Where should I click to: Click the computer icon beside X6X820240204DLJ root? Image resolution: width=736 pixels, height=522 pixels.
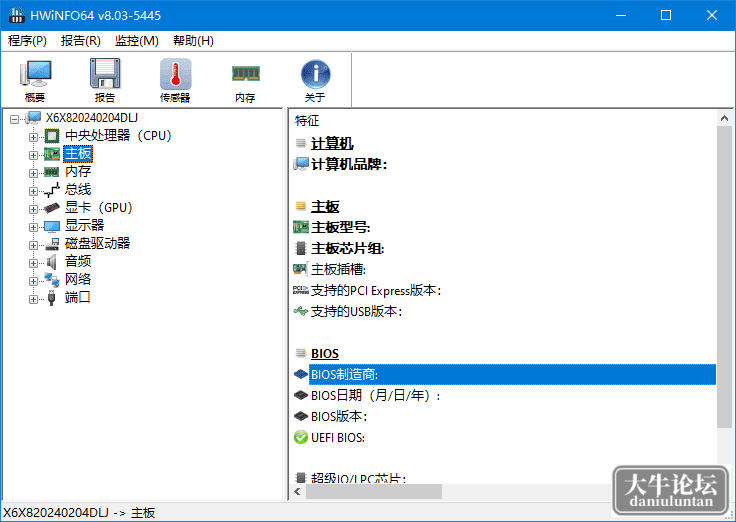pos(34,118)
